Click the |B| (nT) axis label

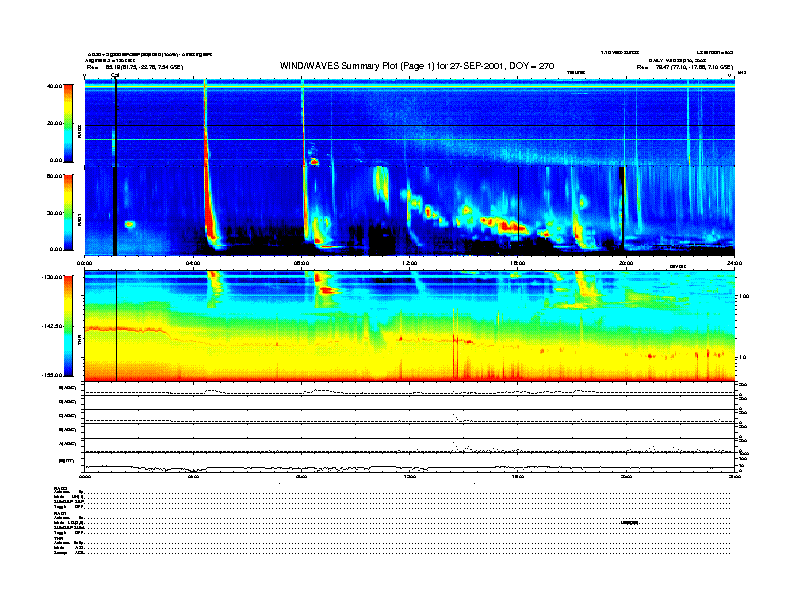point(67,461)
